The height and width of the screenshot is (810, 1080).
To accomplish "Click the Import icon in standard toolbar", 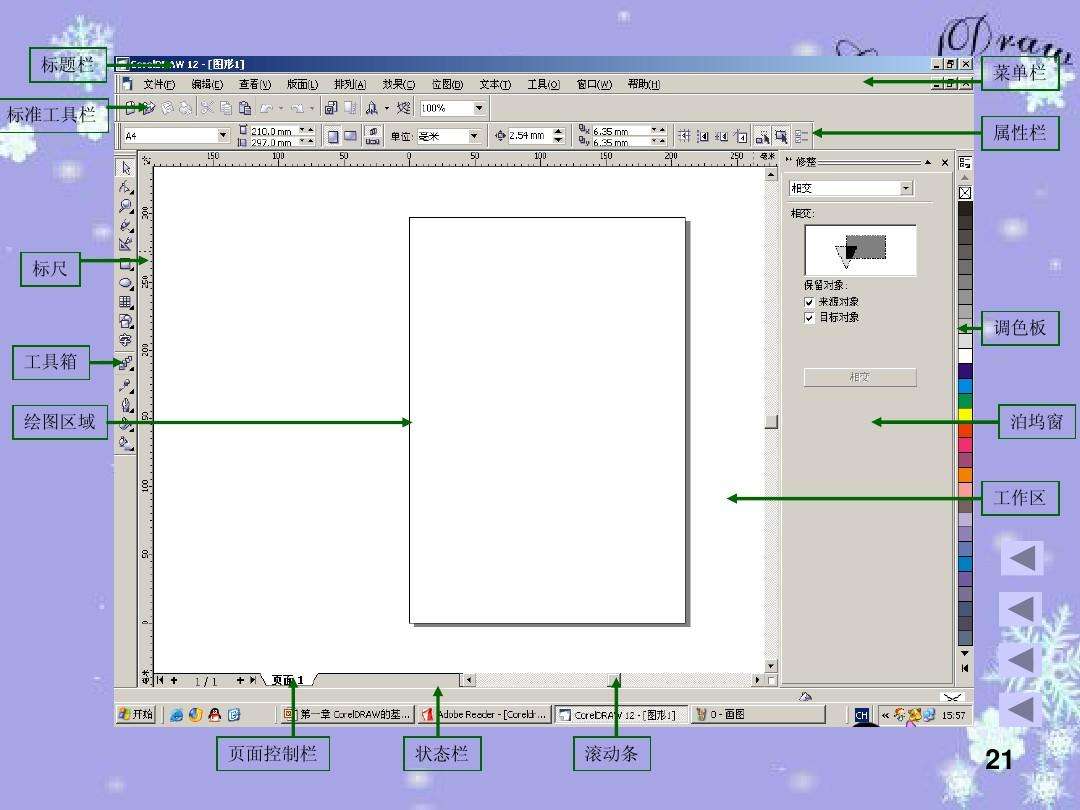I will coord(331,108).
